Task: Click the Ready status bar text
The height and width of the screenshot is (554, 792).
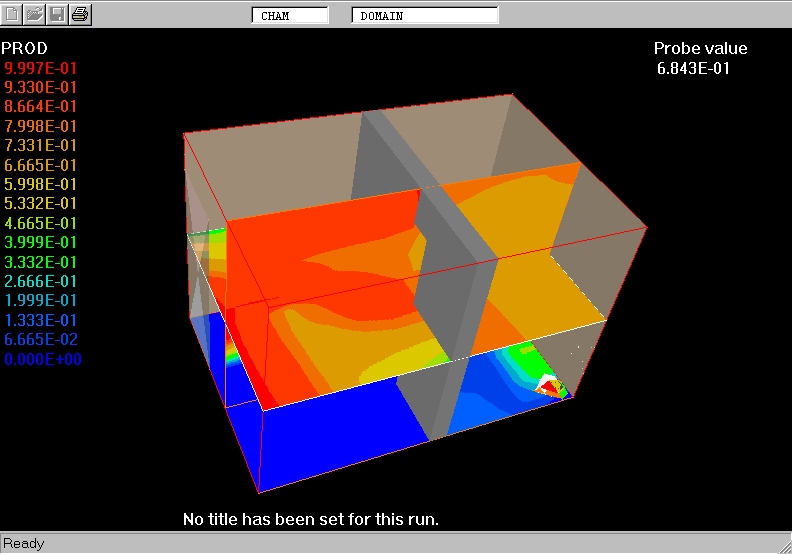Action: coord(23,544)
